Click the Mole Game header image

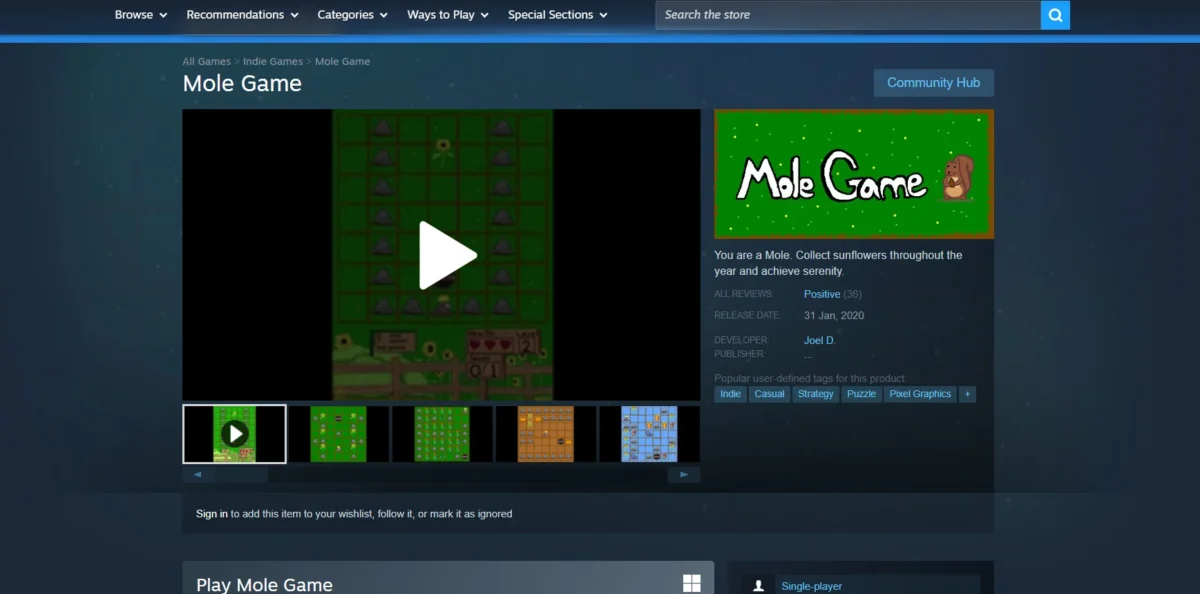(x=854, y=174)
